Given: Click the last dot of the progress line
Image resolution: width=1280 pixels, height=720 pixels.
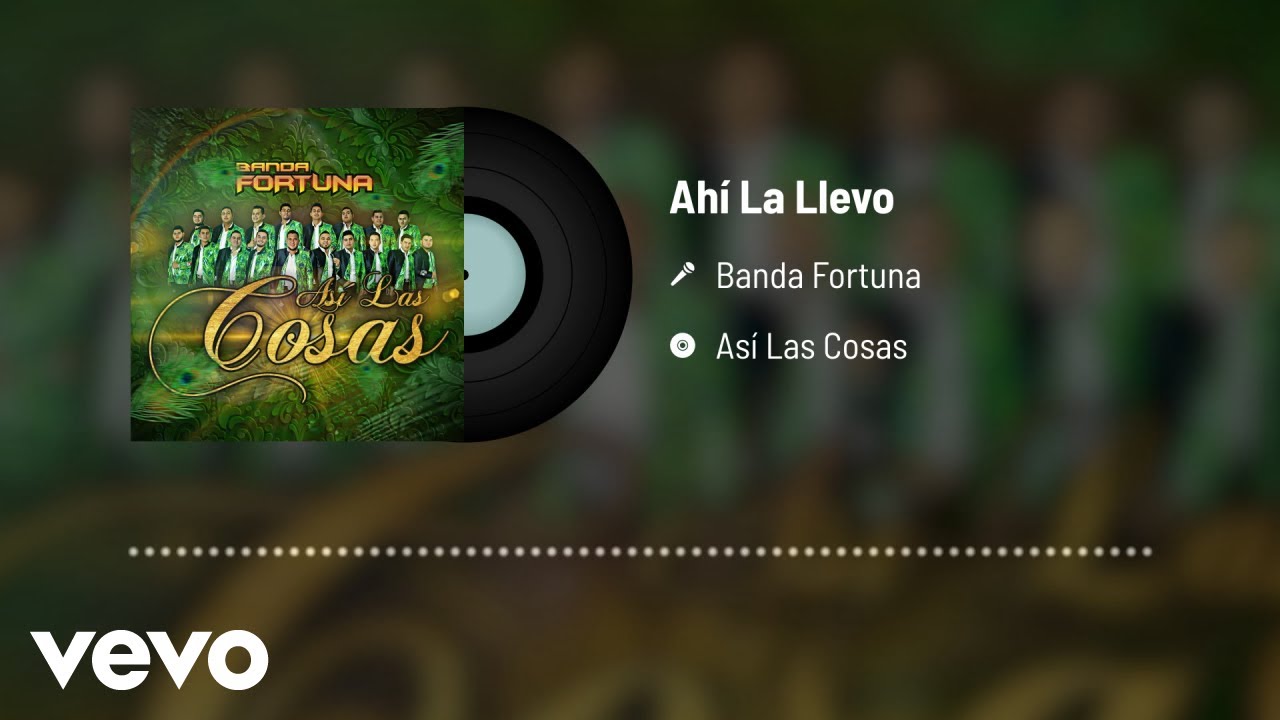Looking at the screenshot, I should (1147, 551).
